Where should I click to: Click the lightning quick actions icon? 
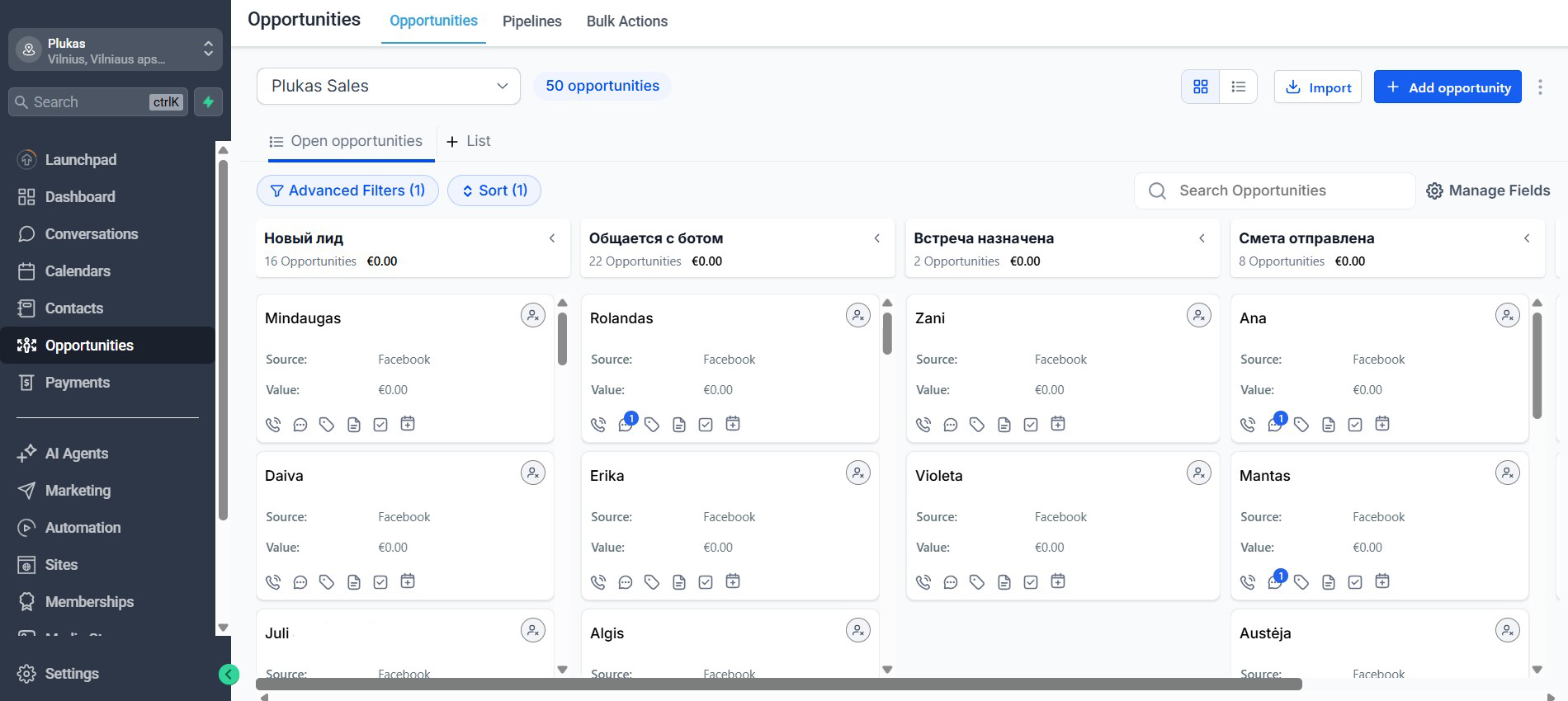(x=209, y=102)
